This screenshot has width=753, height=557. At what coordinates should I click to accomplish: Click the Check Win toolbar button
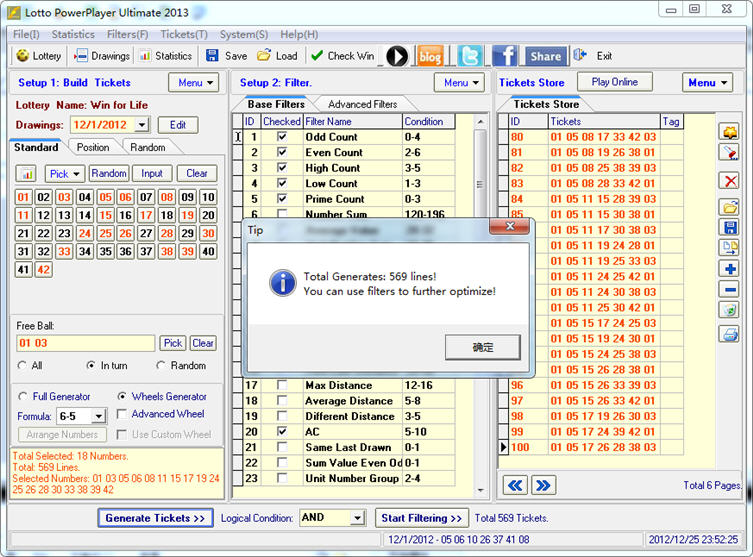point(342,56)
